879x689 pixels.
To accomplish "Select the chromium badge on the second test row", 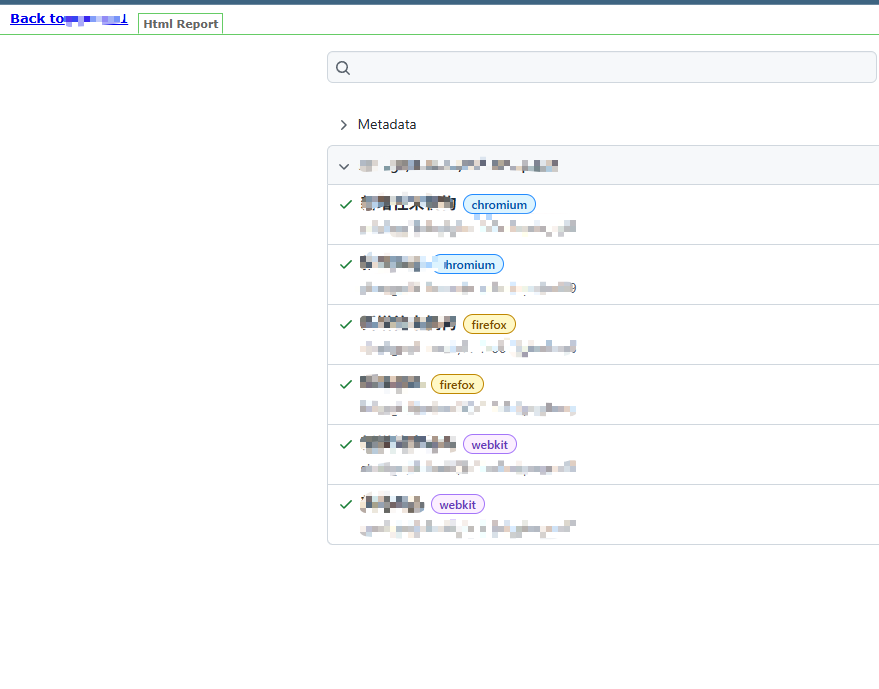I will (468, 265).
